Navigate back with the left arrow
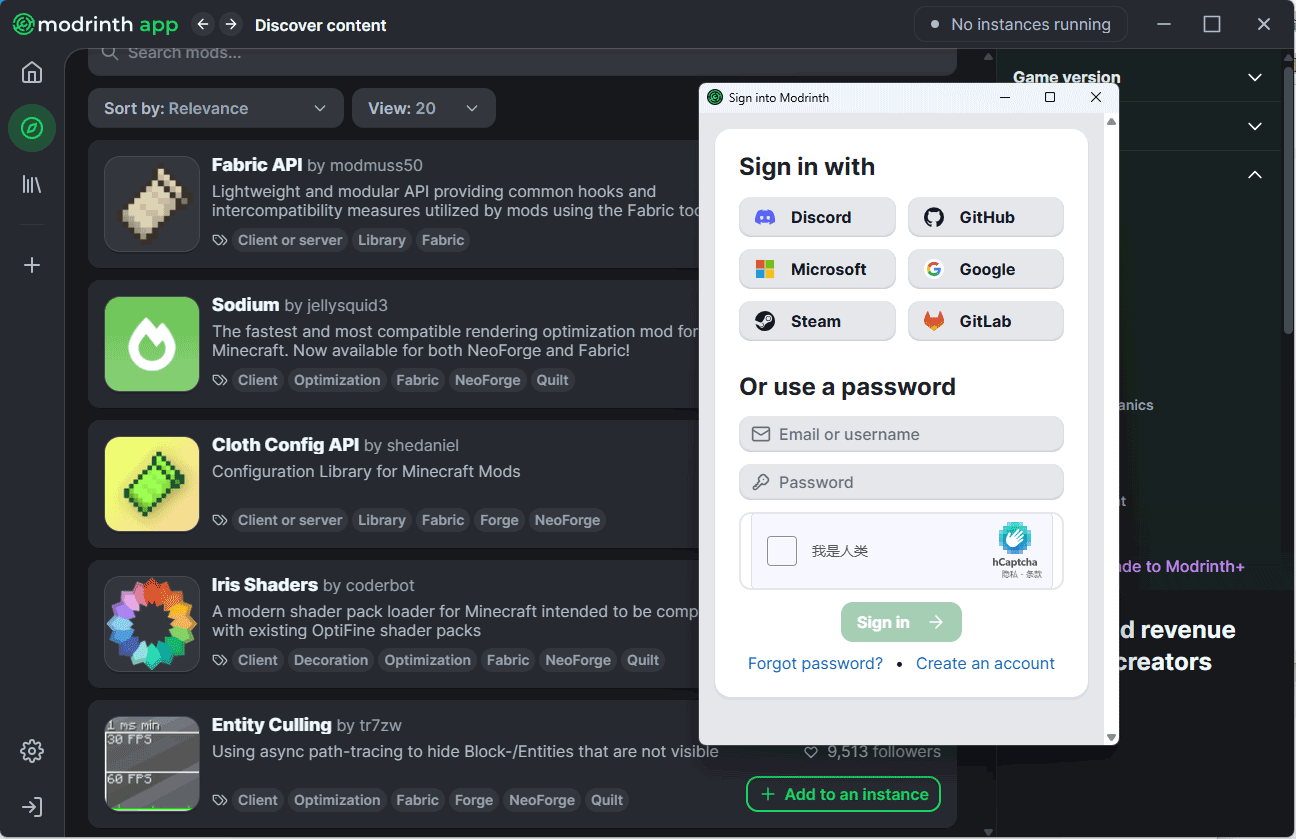The width and height of the screenshot is (1296, 839). tap(203, 24)
